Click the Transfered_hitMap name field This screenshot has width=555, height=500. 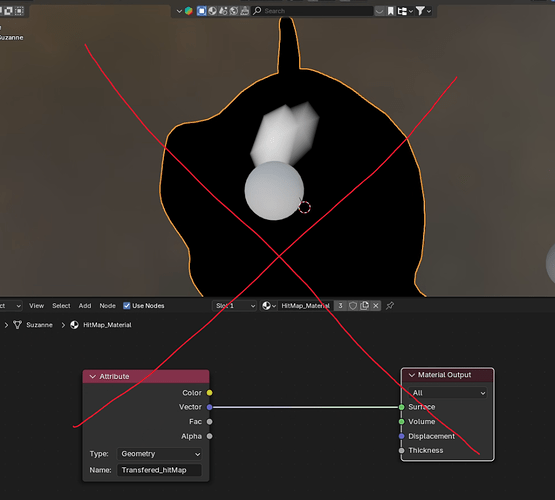point(159,470)
